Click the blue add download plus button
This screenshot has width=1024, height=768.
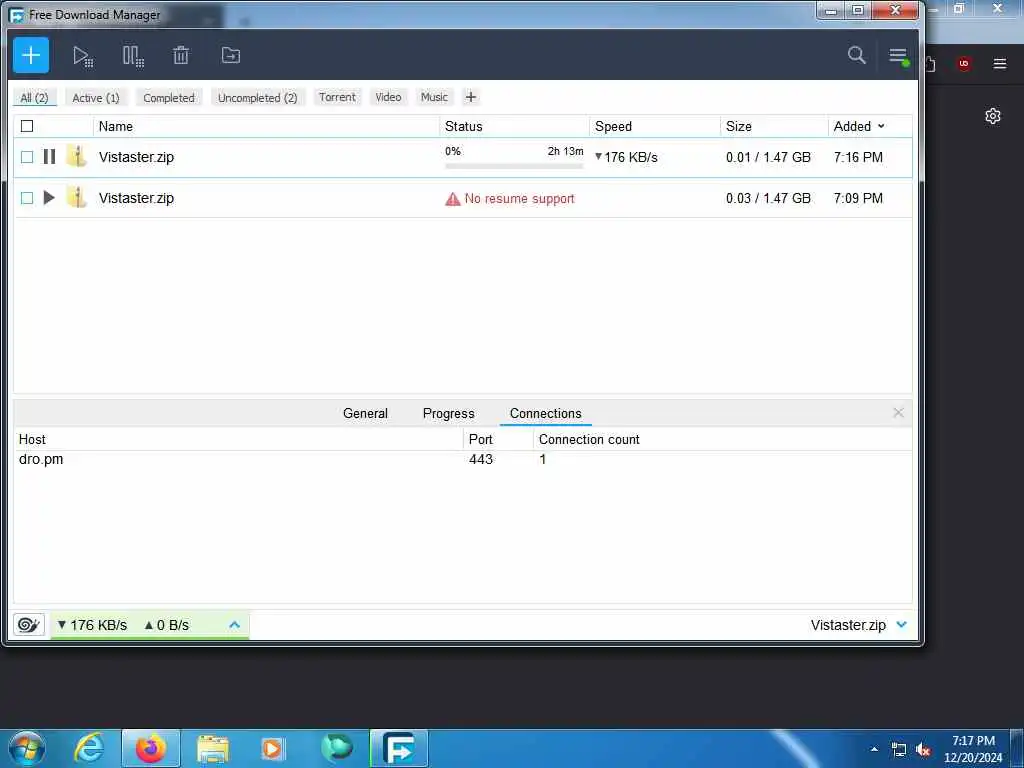click(x=31, y=55)
